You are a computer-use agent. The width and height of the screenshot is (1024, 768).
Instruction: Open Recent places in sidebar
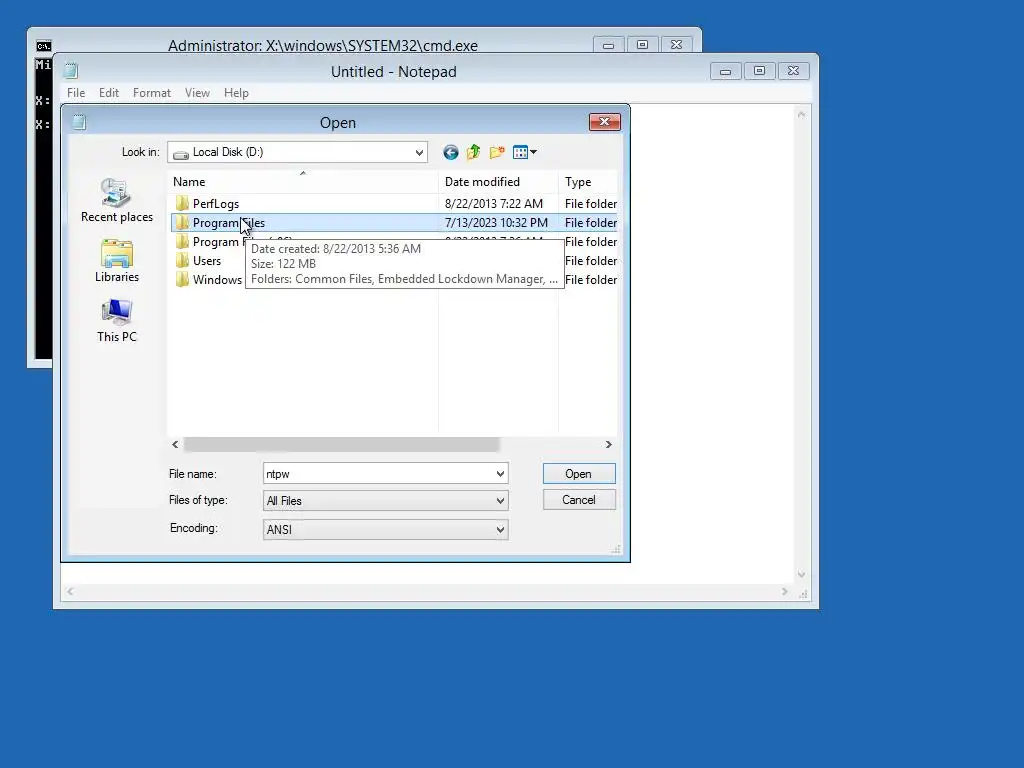pyautogui.click(x=117, y=201)
